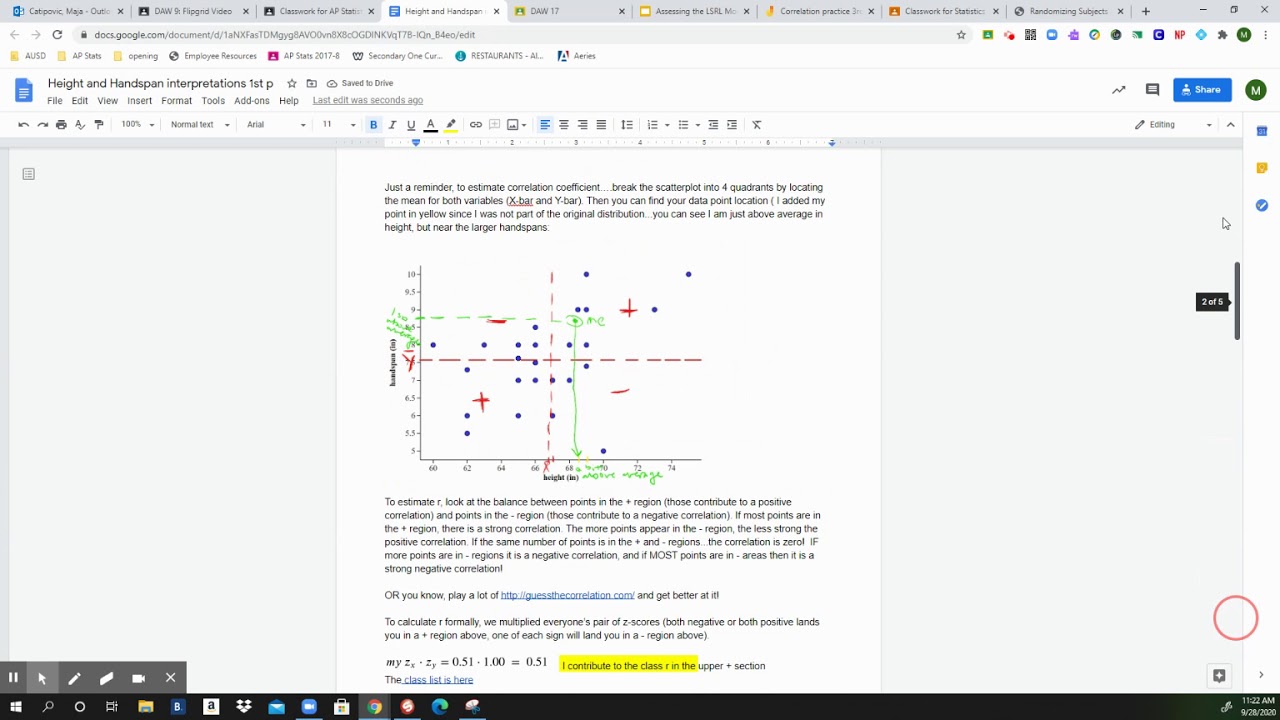Set center text alignment

click(x=564, y=124)
